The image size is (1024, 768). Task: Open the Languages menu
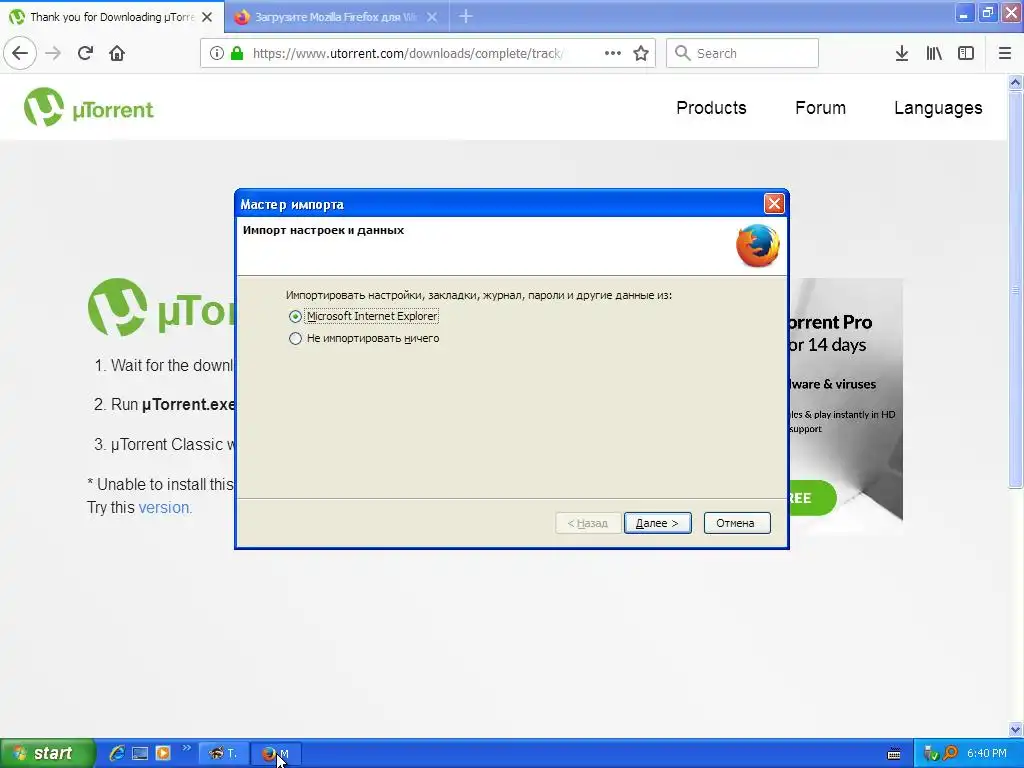click(x=938, y=108)
